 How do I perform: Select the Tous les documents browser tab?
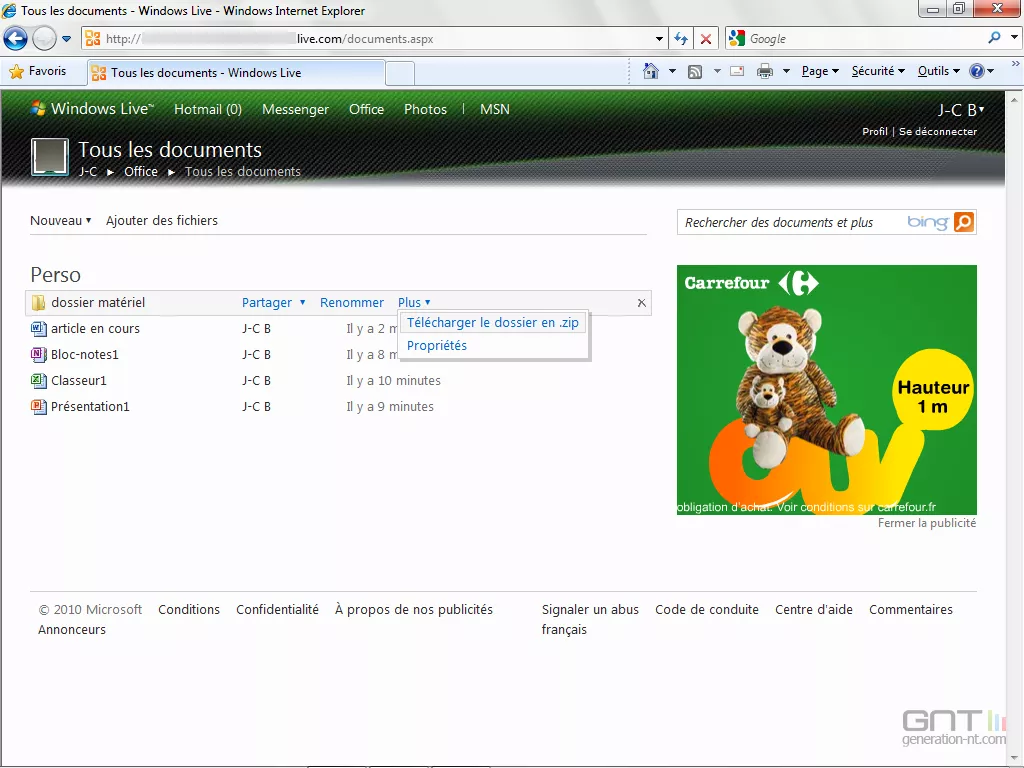point(236,72)
